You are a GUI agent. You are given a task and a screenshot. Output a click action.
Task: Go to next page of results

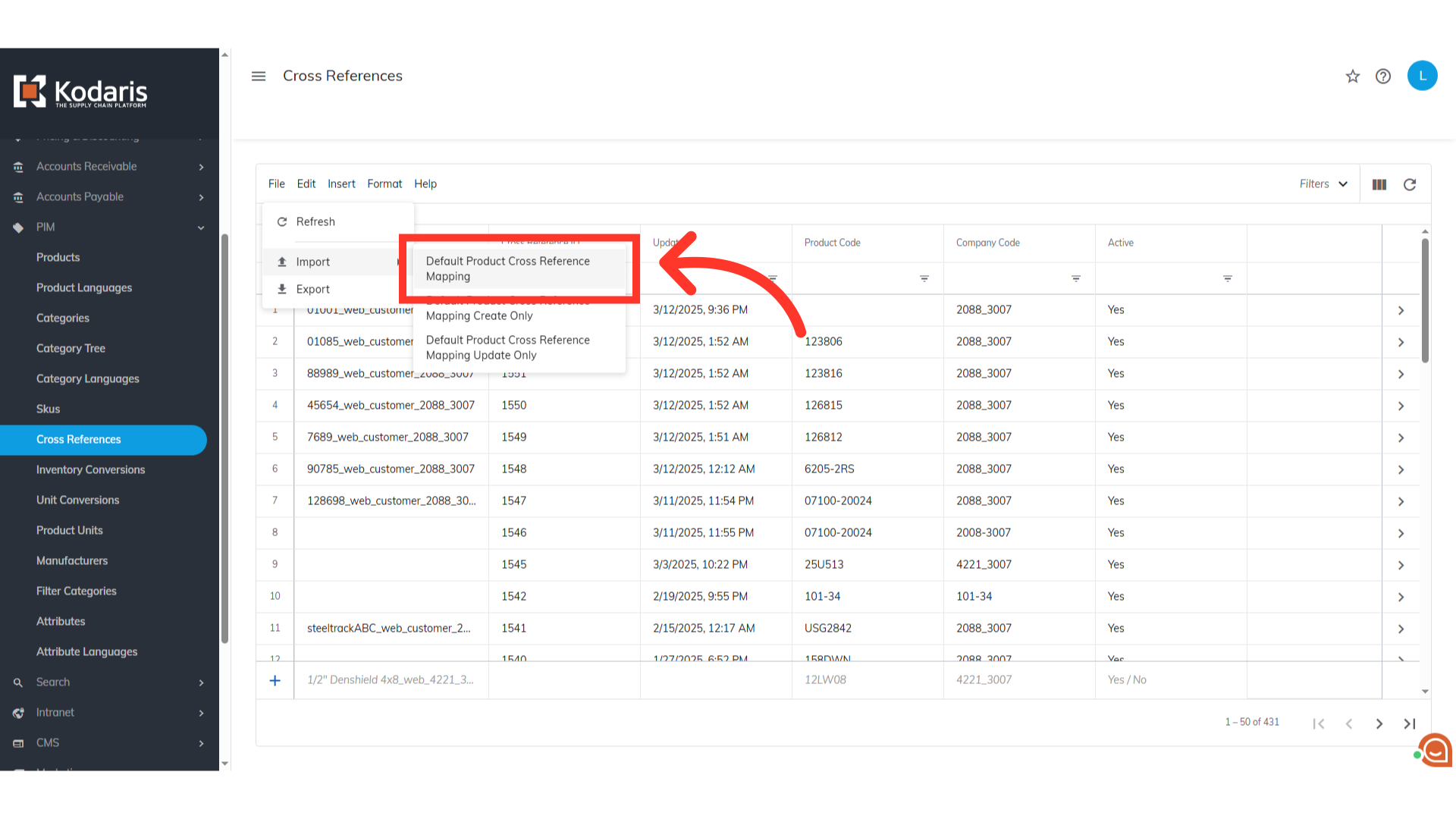coord(1379,723)
